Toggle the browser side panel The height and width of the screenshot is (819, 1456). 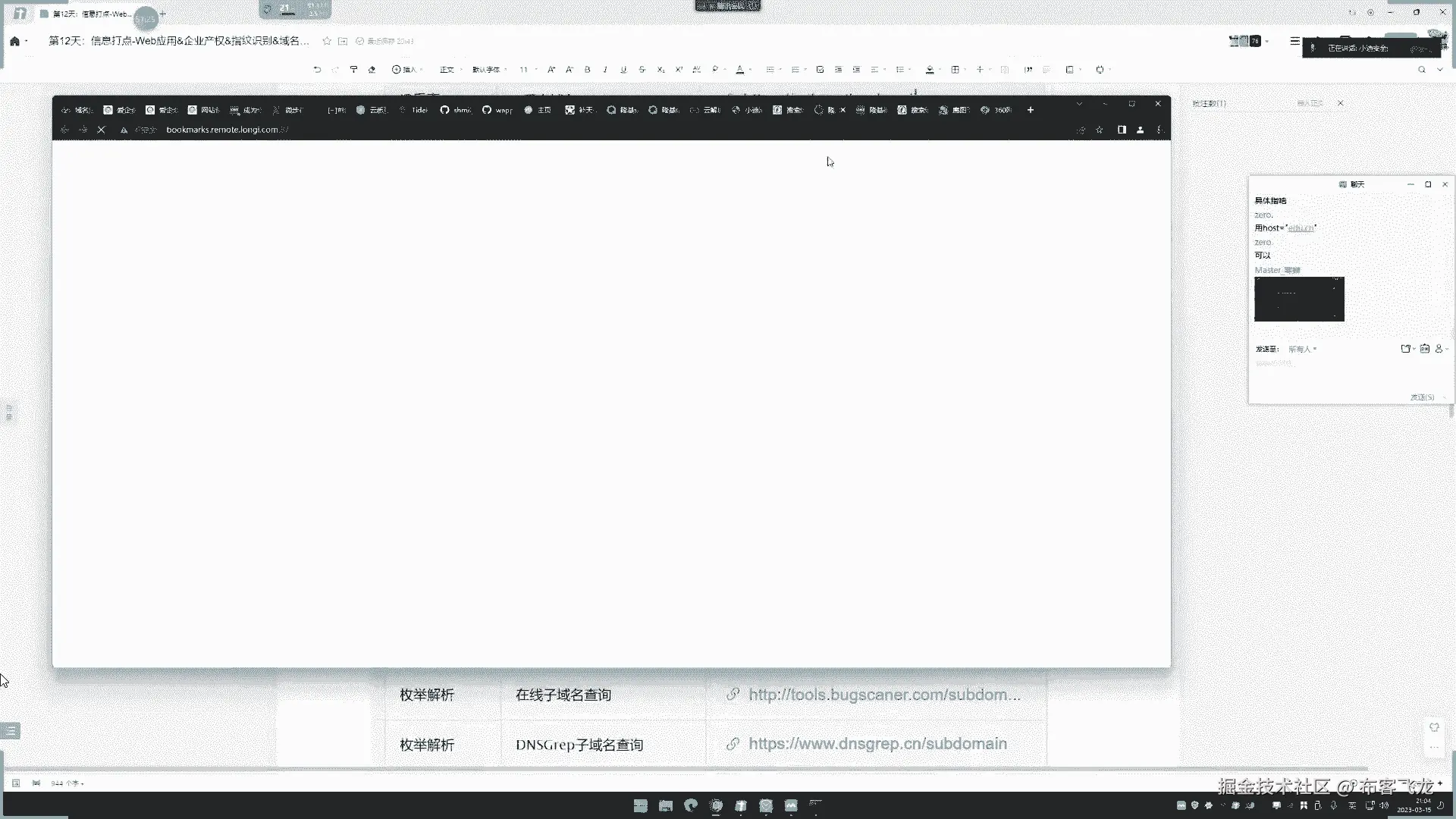(x=1122, y=130)
